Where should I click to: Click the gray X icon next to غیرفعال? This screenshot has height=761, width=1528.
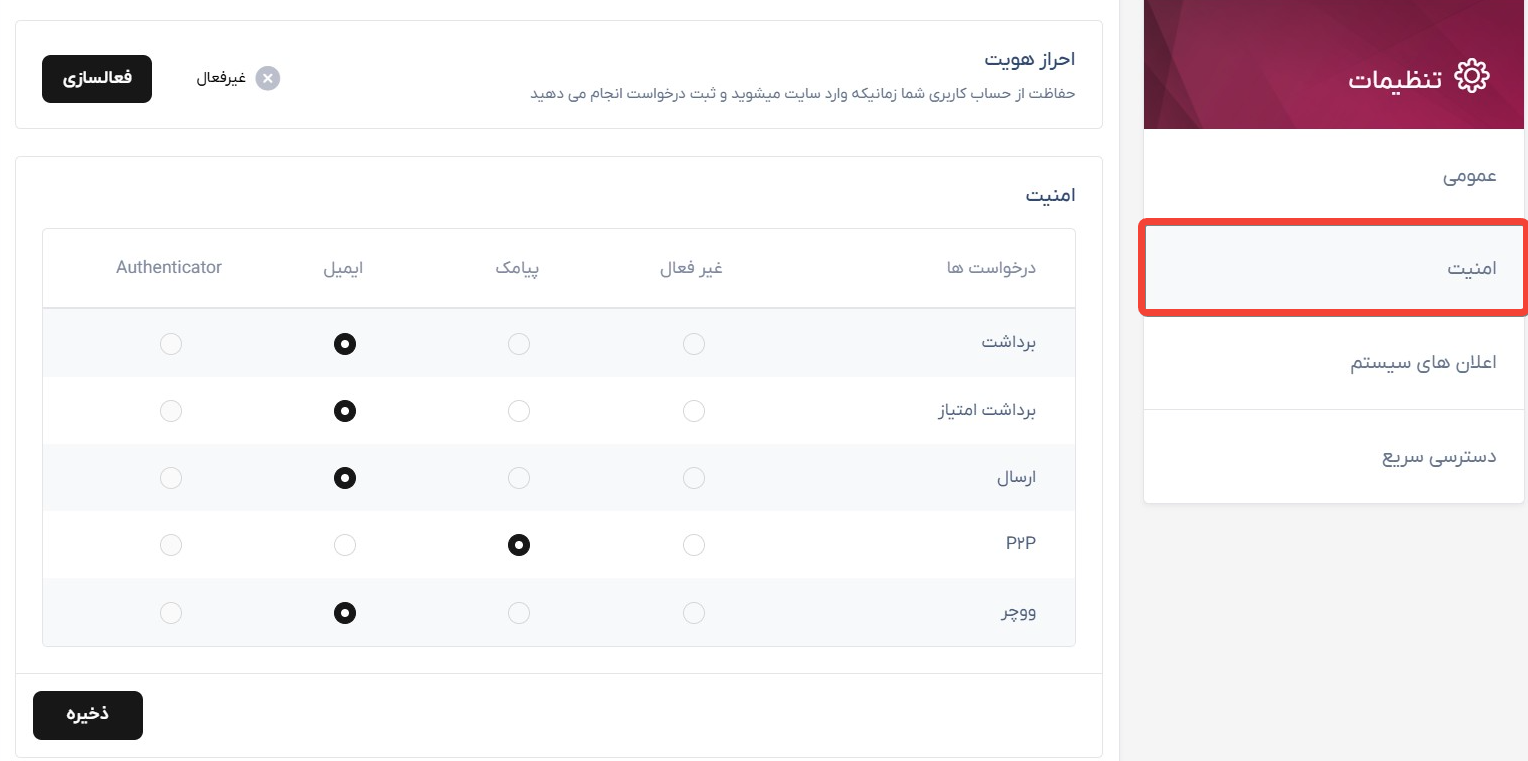click(x=267, y=78)
